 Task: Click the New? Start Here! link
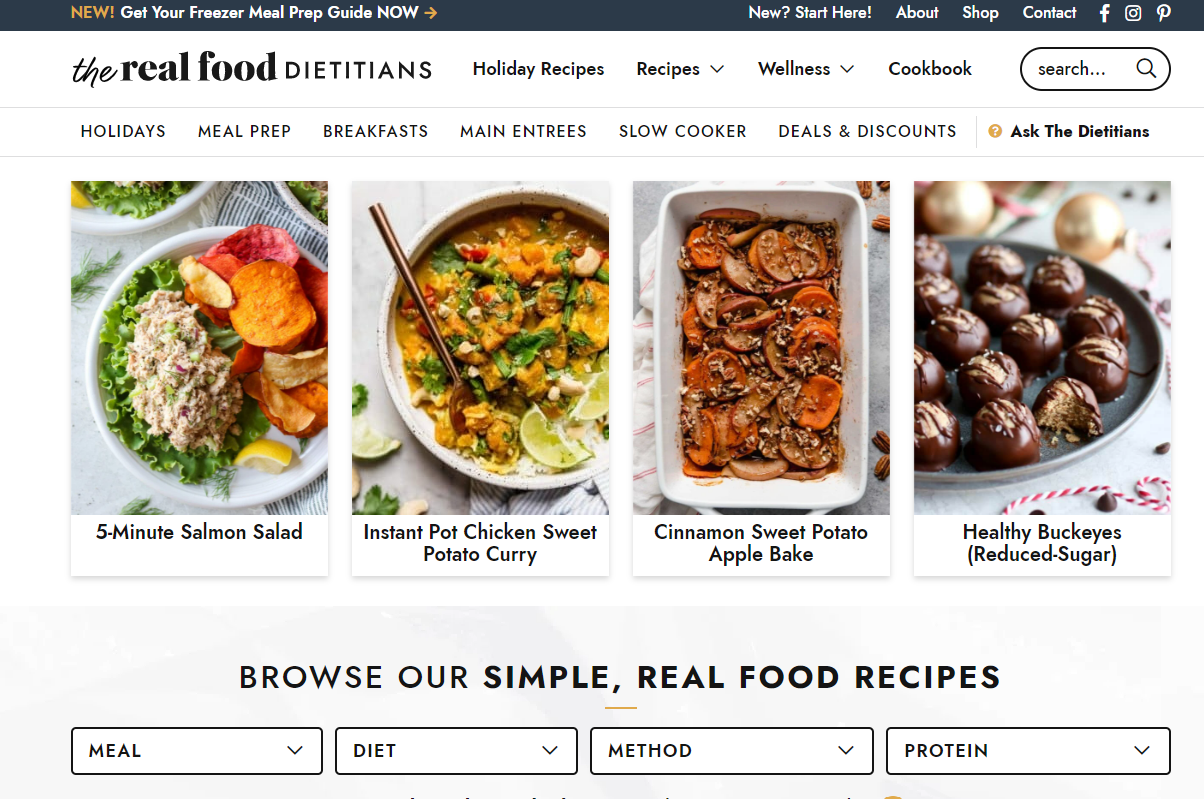pos(810,13)
